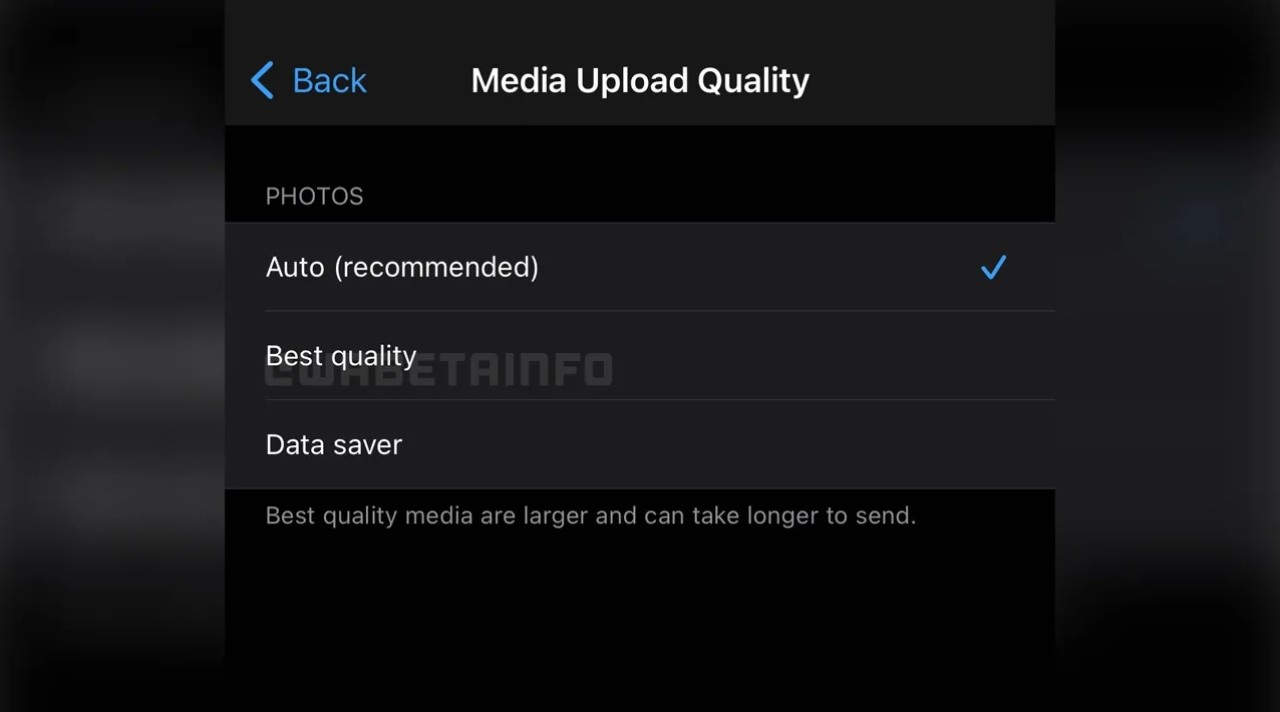Image resolution: width=1280 pixels, height=712 pixels.
Task: Tap the "Back" text label
Action: [329, 80]
